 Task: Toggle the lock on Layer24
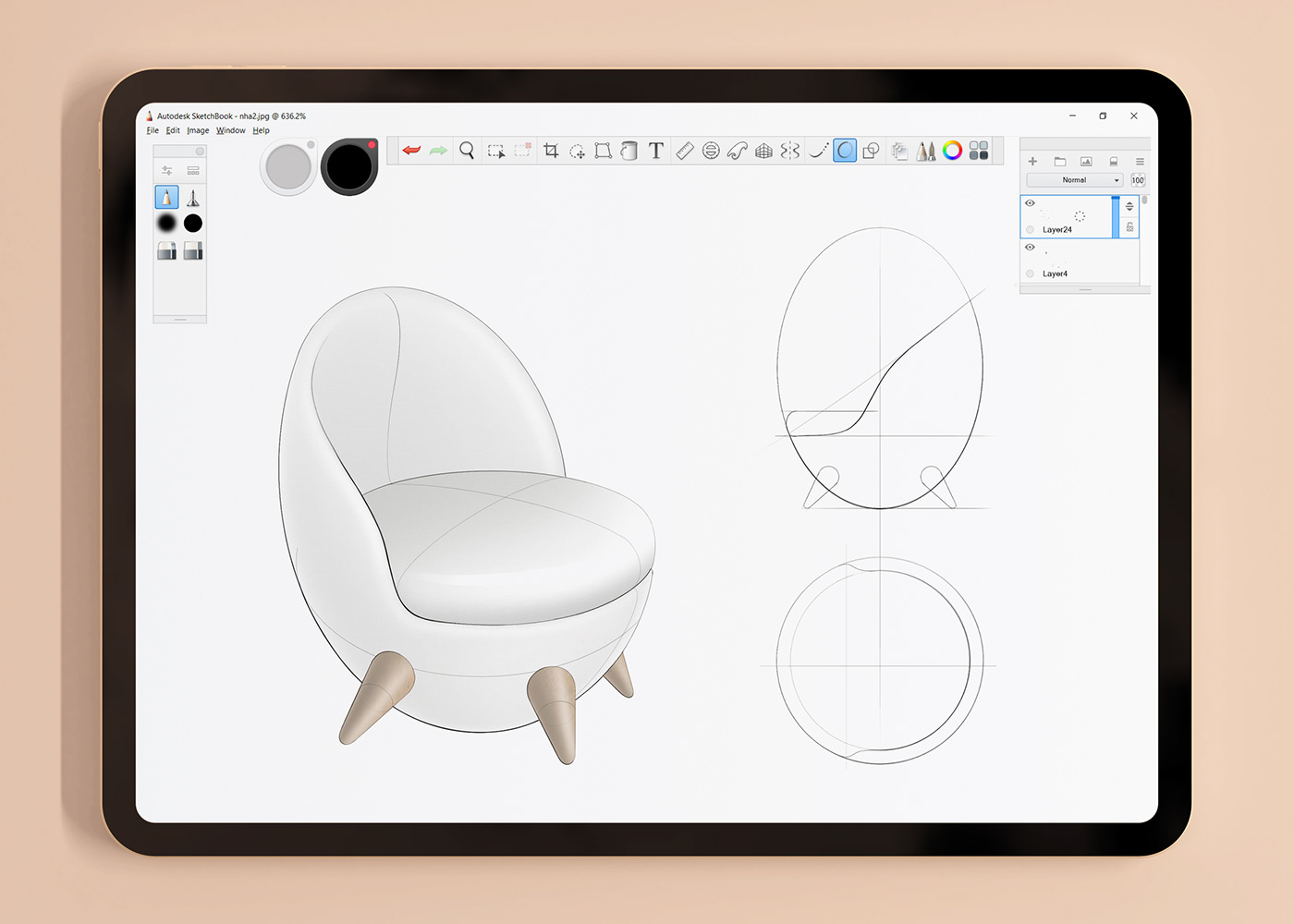point(1129,226)
